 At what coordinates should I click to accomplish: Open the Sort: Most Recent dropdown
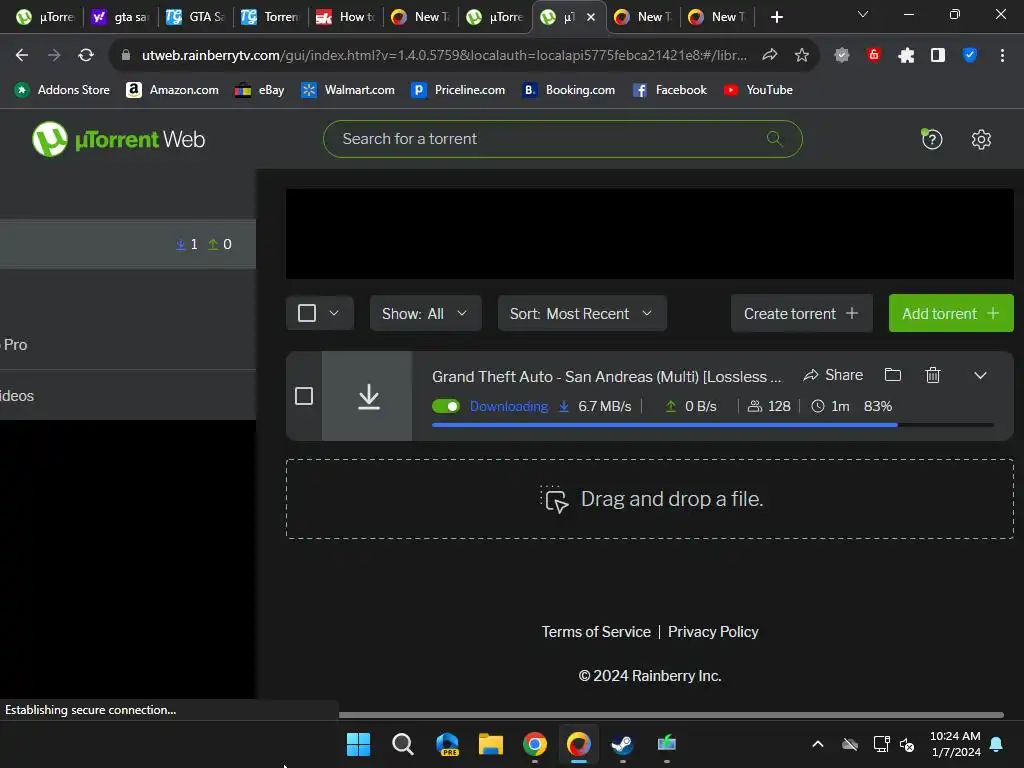point(582,313)
